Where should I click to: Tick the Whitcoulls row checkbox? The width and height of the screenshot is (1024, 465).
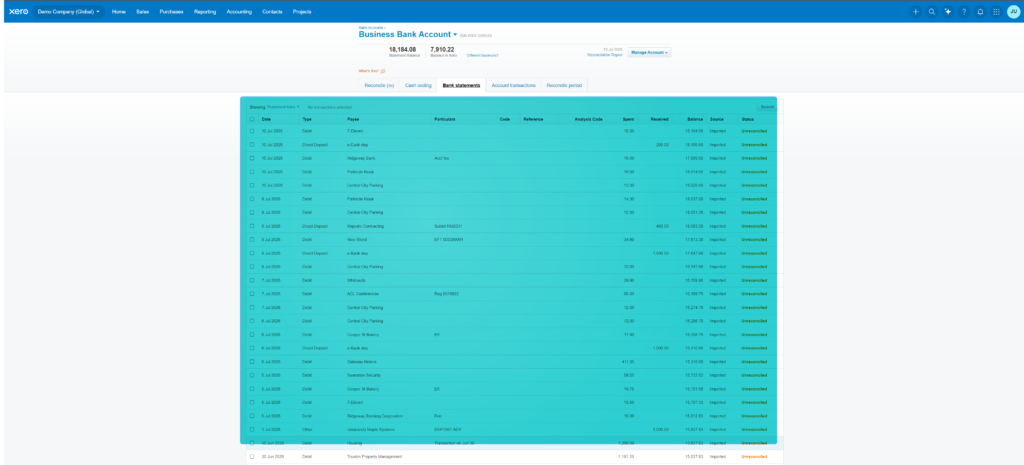coord(252,280)
